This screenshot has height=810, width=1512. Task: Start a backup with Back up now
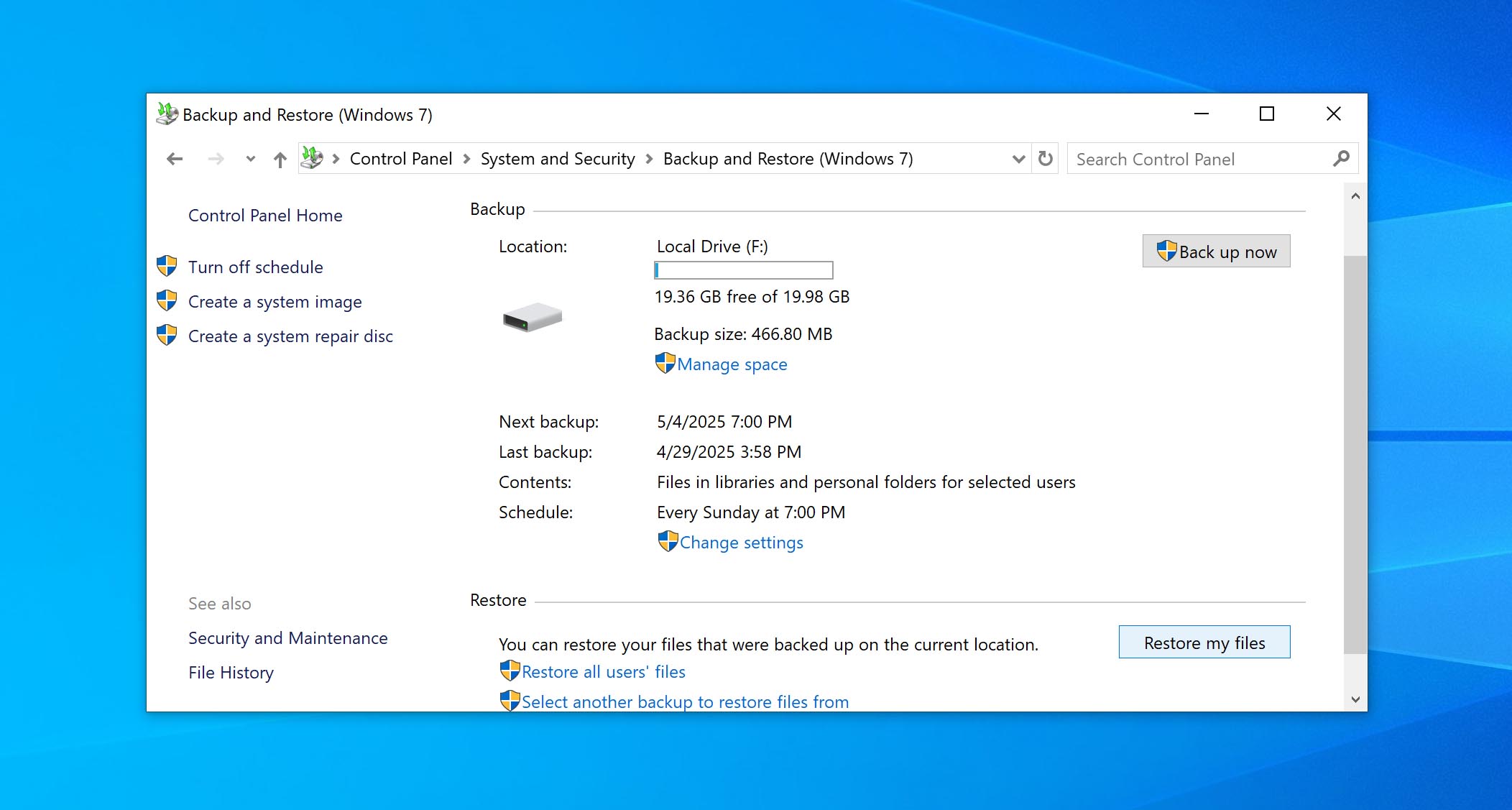(1217, 252)
